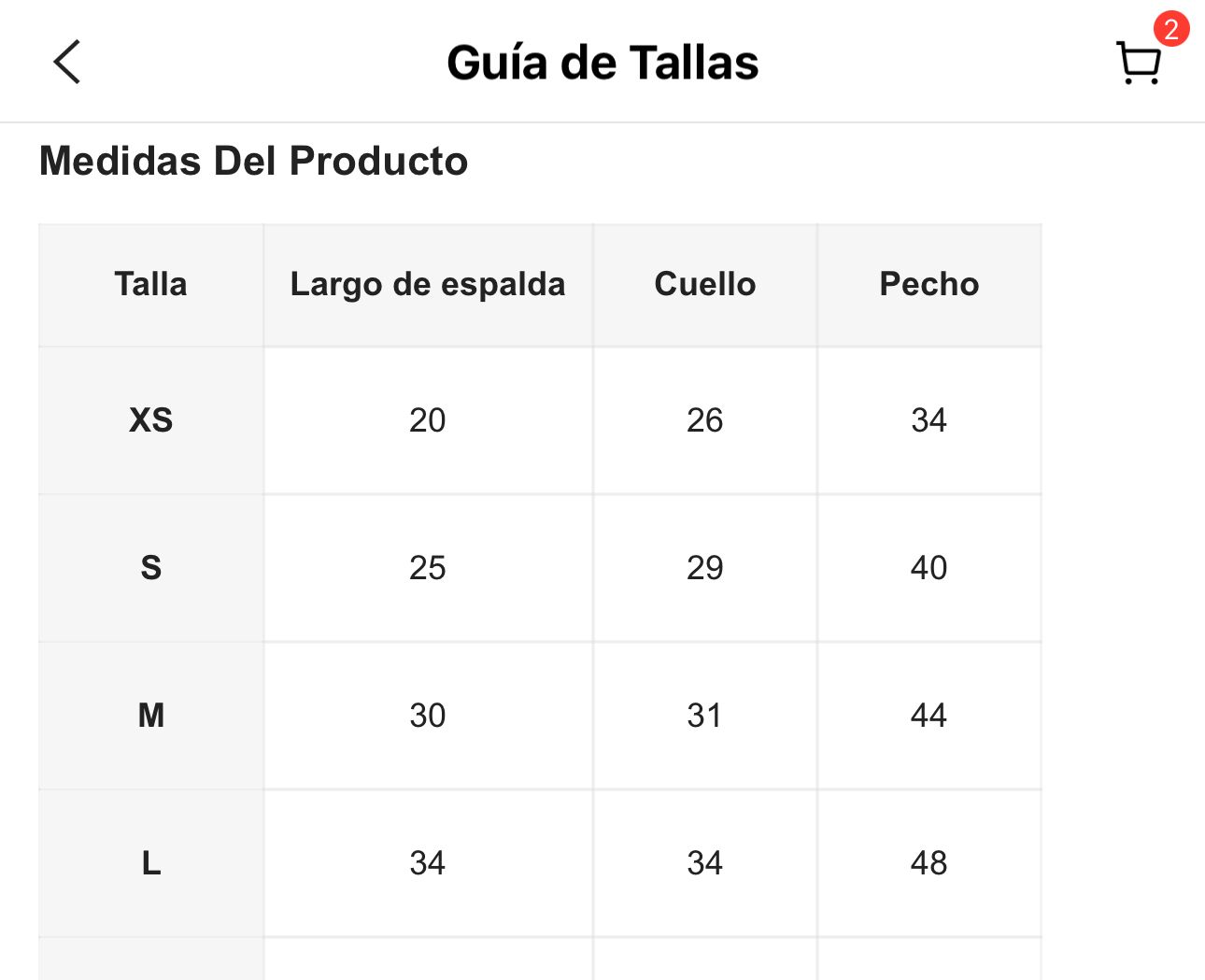Screen dimensions: 1205x980
Task: Click the Talla column header
Action: coord(150,284)
